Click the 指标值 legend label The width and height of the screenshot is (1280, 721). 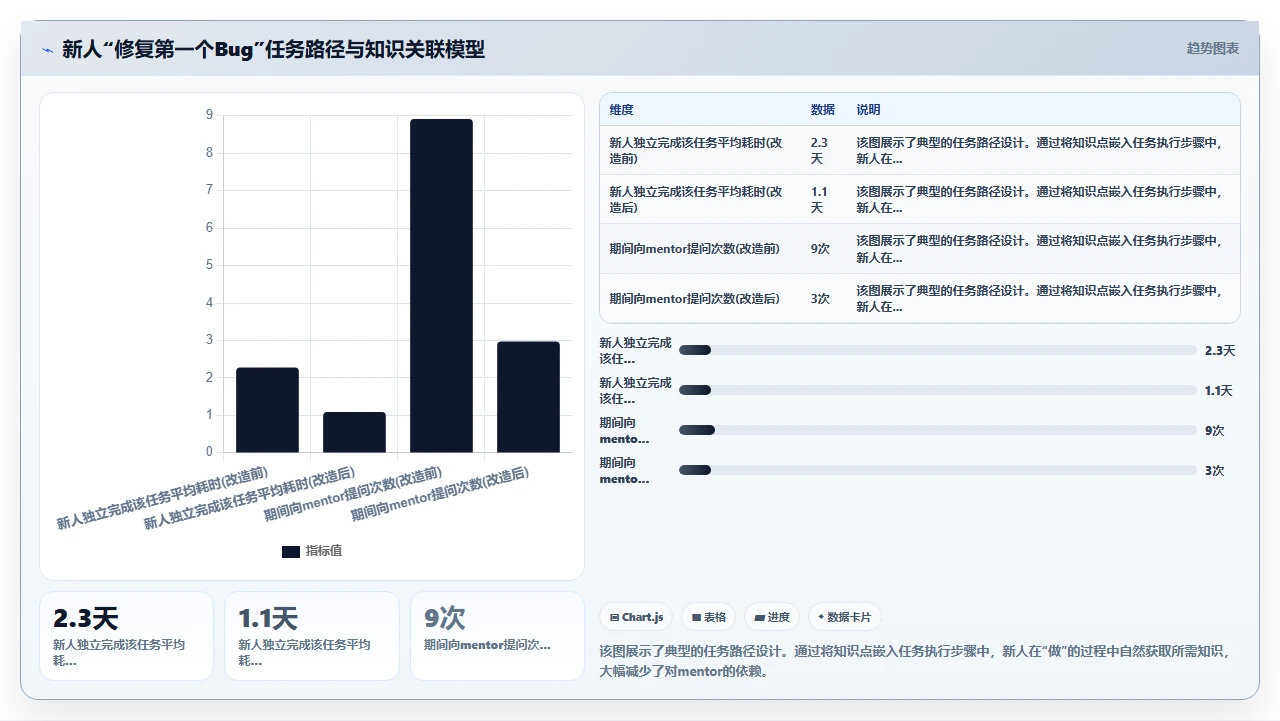pos(324,551)
